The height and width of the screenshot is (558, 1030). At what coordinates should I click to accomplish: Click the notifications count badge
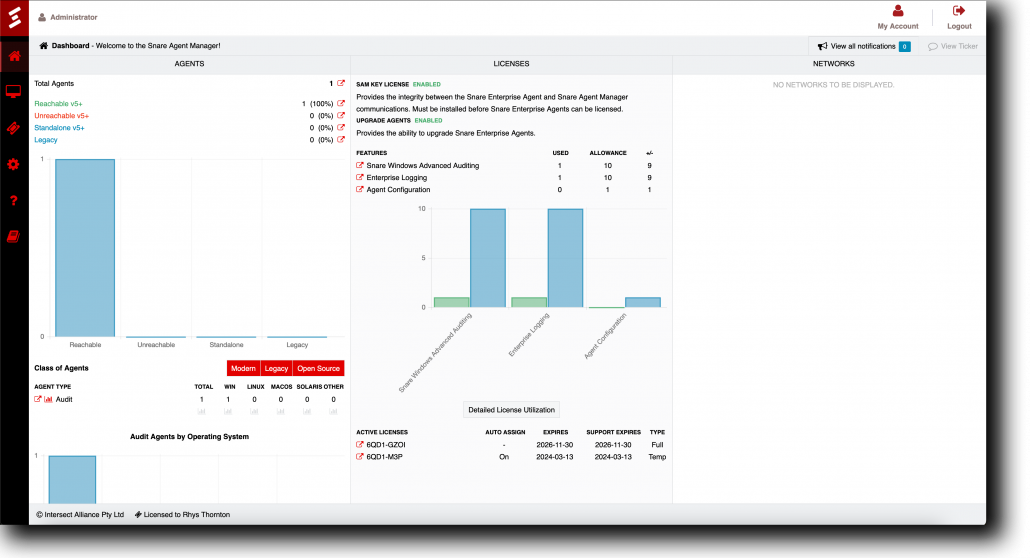[x=905, y=46]
